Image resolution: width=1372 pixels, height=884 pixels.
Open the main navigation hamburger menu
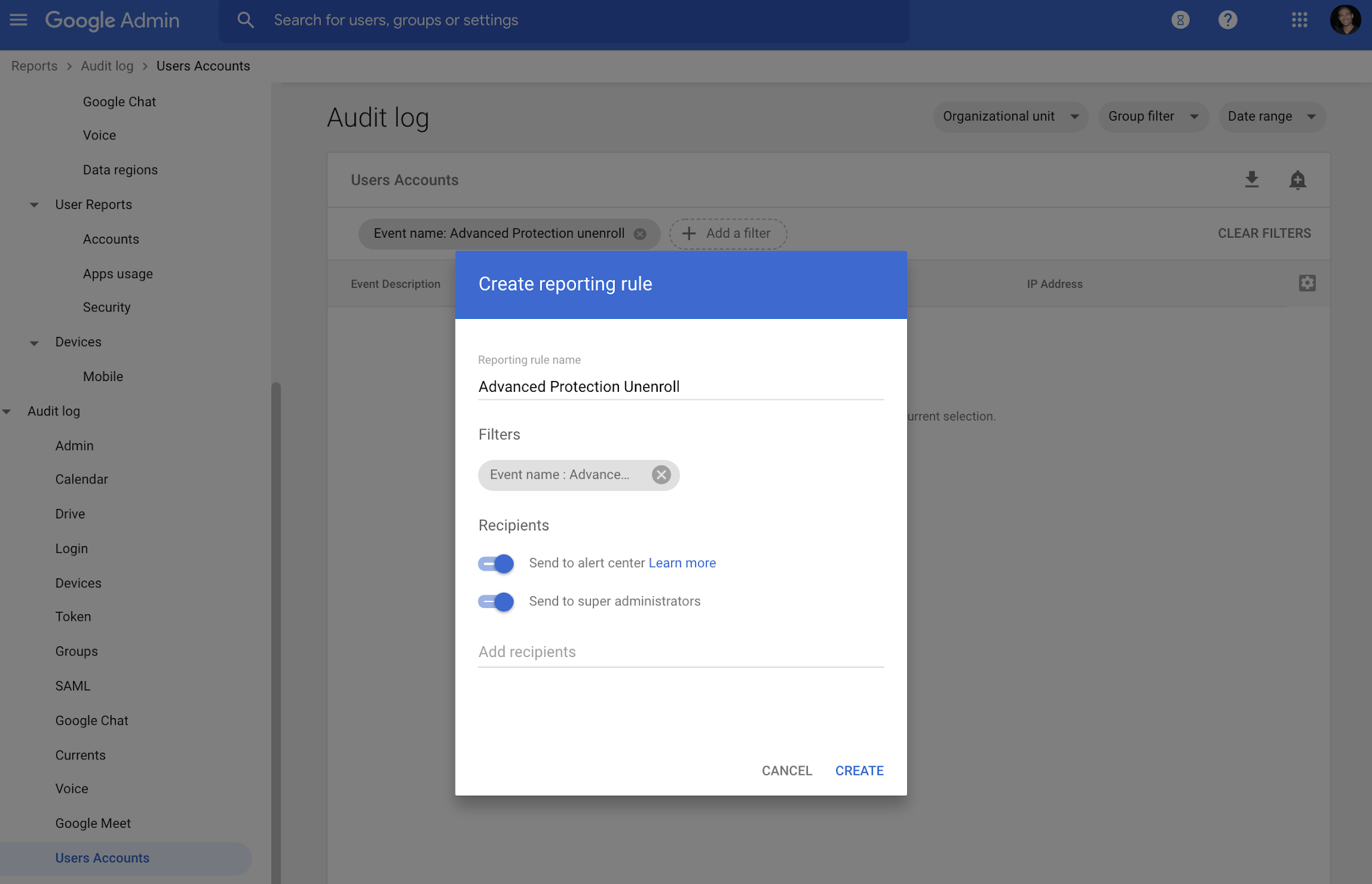(x=18, y=19)
